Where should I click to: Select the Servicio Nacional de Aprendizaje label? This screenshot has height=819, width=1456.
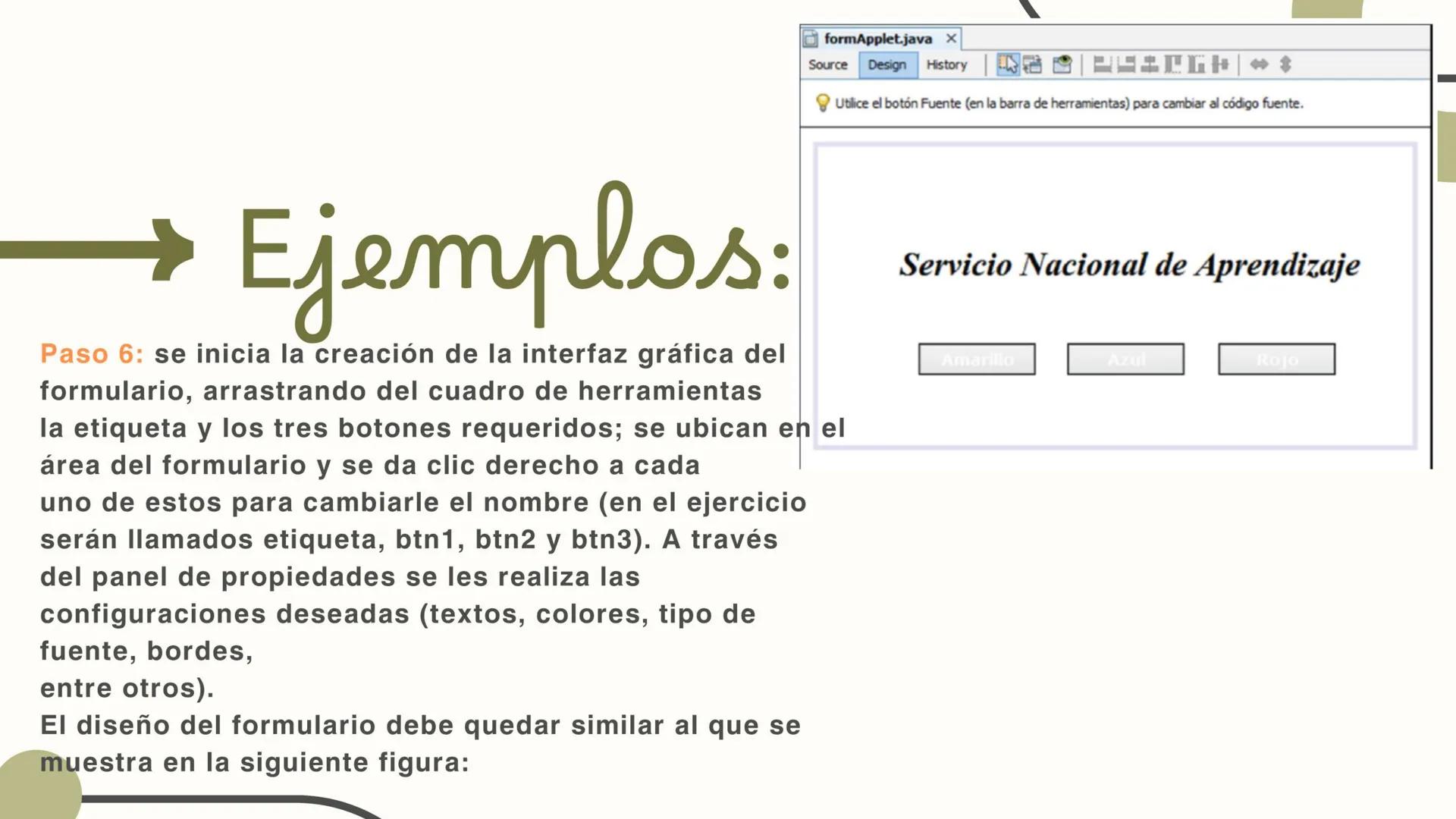click(1129, 265)
